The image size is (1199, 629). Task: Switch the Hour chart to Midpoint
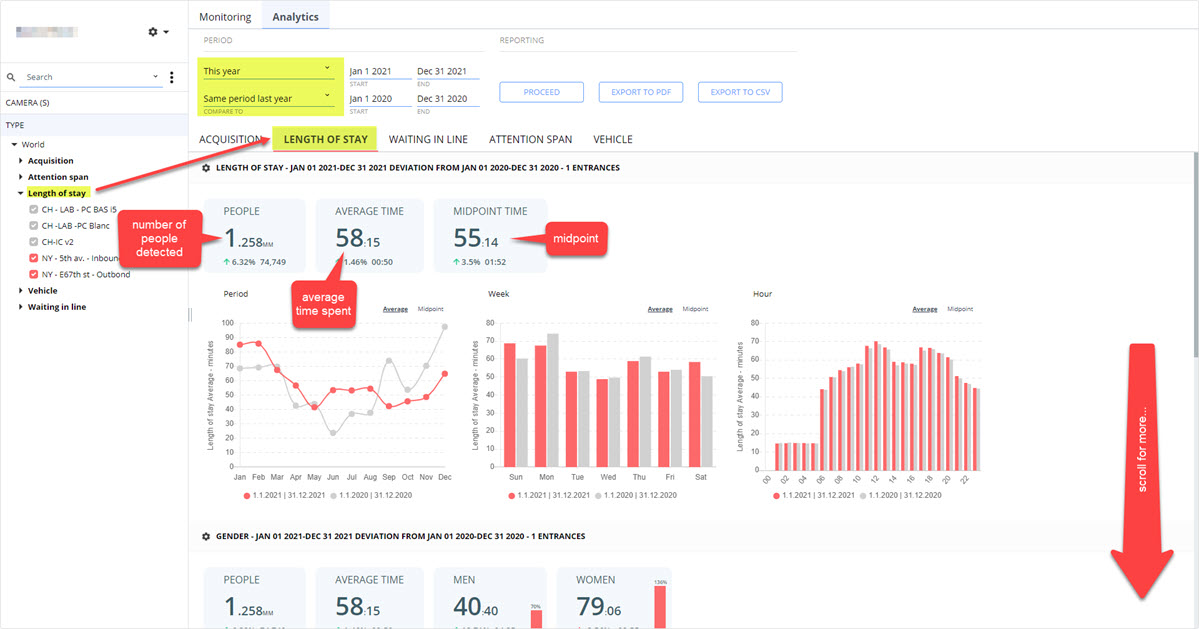tap(960, 309)
